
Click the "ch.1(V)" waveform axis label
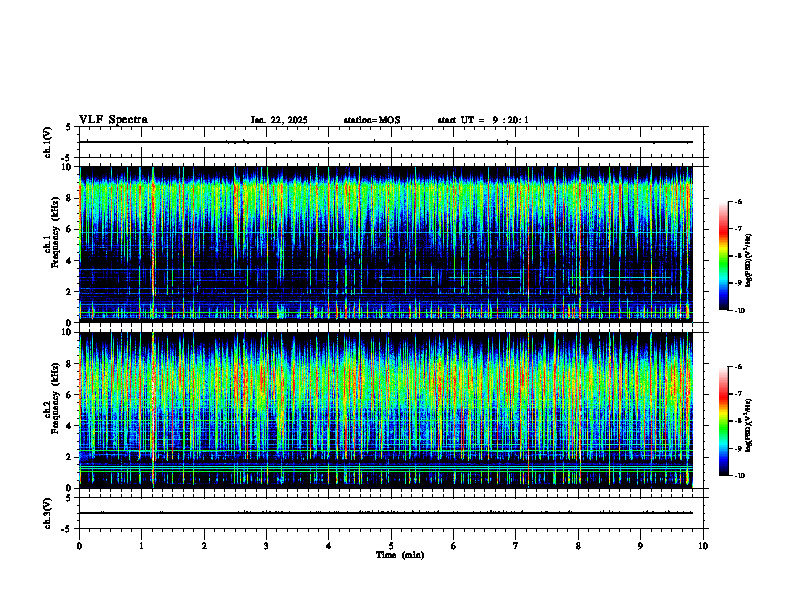48,142
